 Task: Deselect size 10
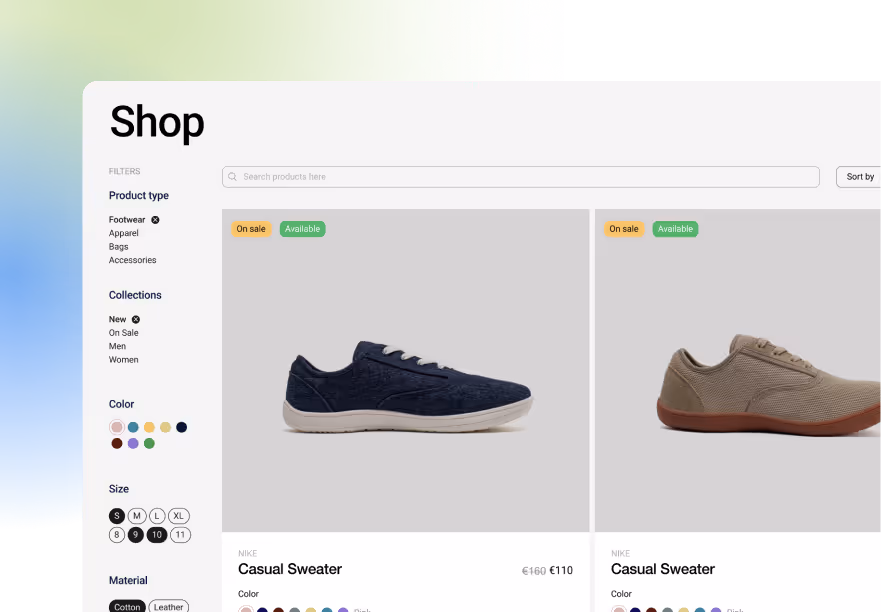click(157, 535)
